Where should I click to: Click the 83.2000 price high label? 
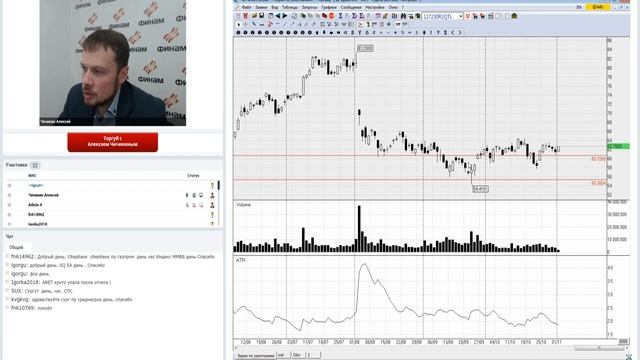[365, 49]
